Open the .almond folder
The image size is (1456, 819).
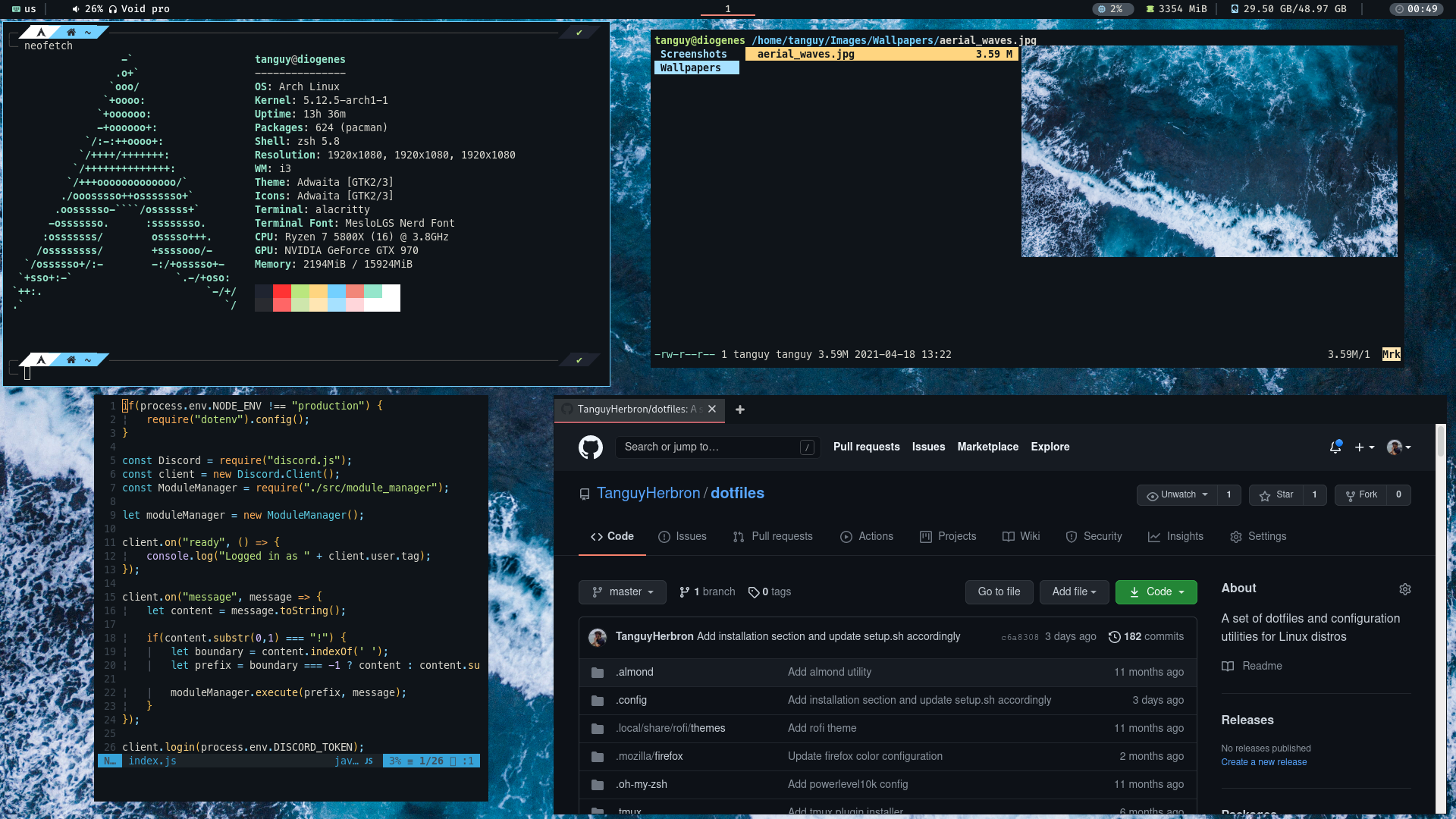[x=635, y=673]
